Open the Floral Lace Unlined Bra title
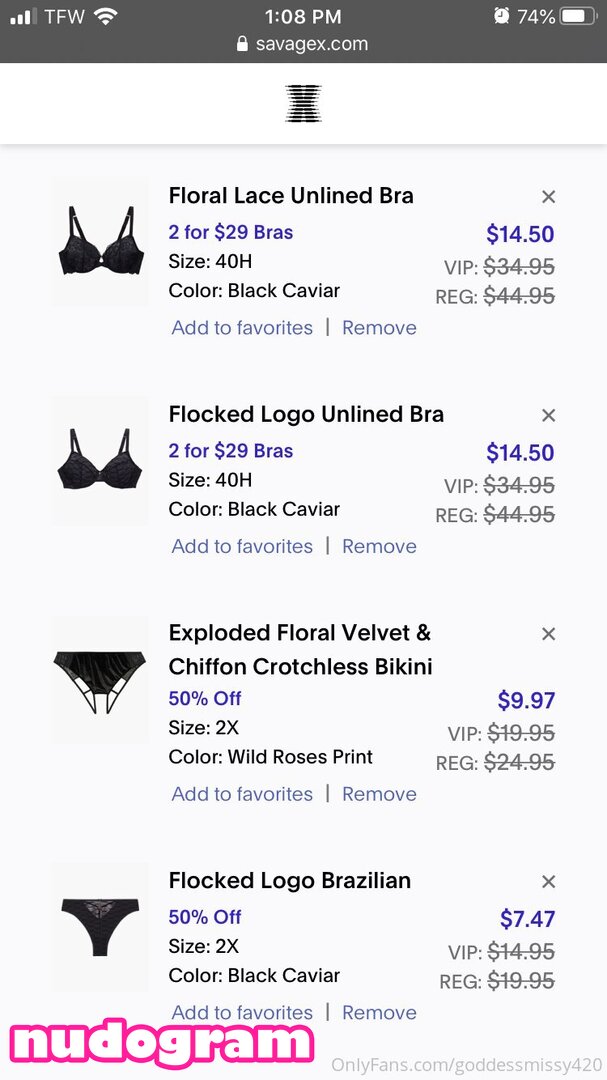607x1080 pixels. coord(291,196)
